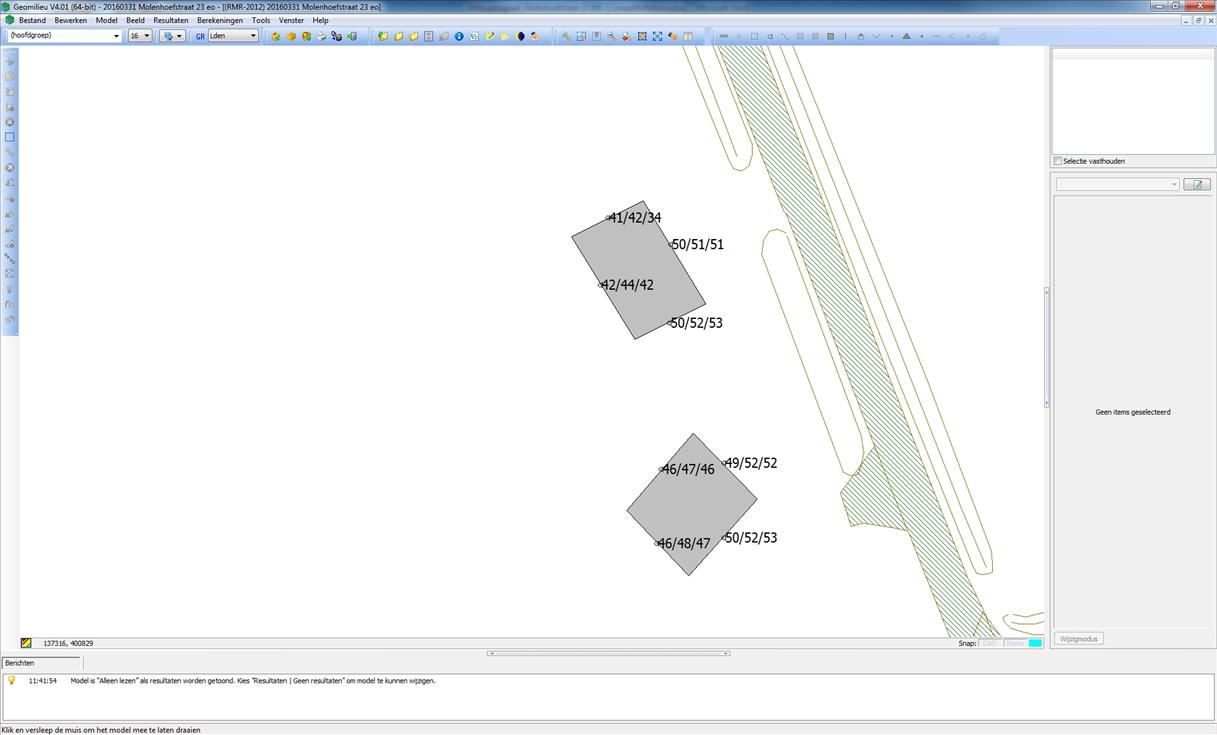Click the cyan snap color swatch

1035,643
